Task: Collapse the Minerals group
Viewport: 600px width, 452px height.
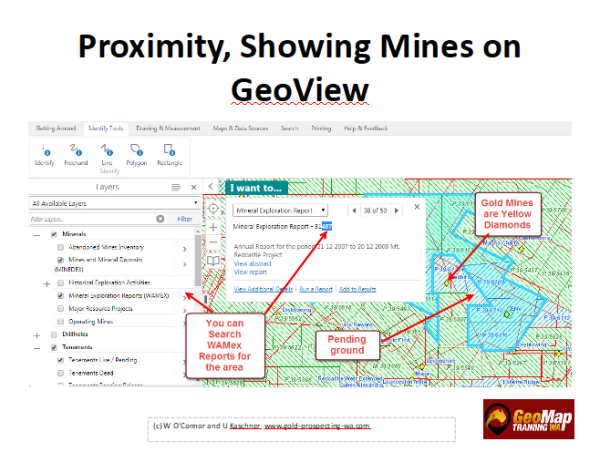Action: point(37,235)
